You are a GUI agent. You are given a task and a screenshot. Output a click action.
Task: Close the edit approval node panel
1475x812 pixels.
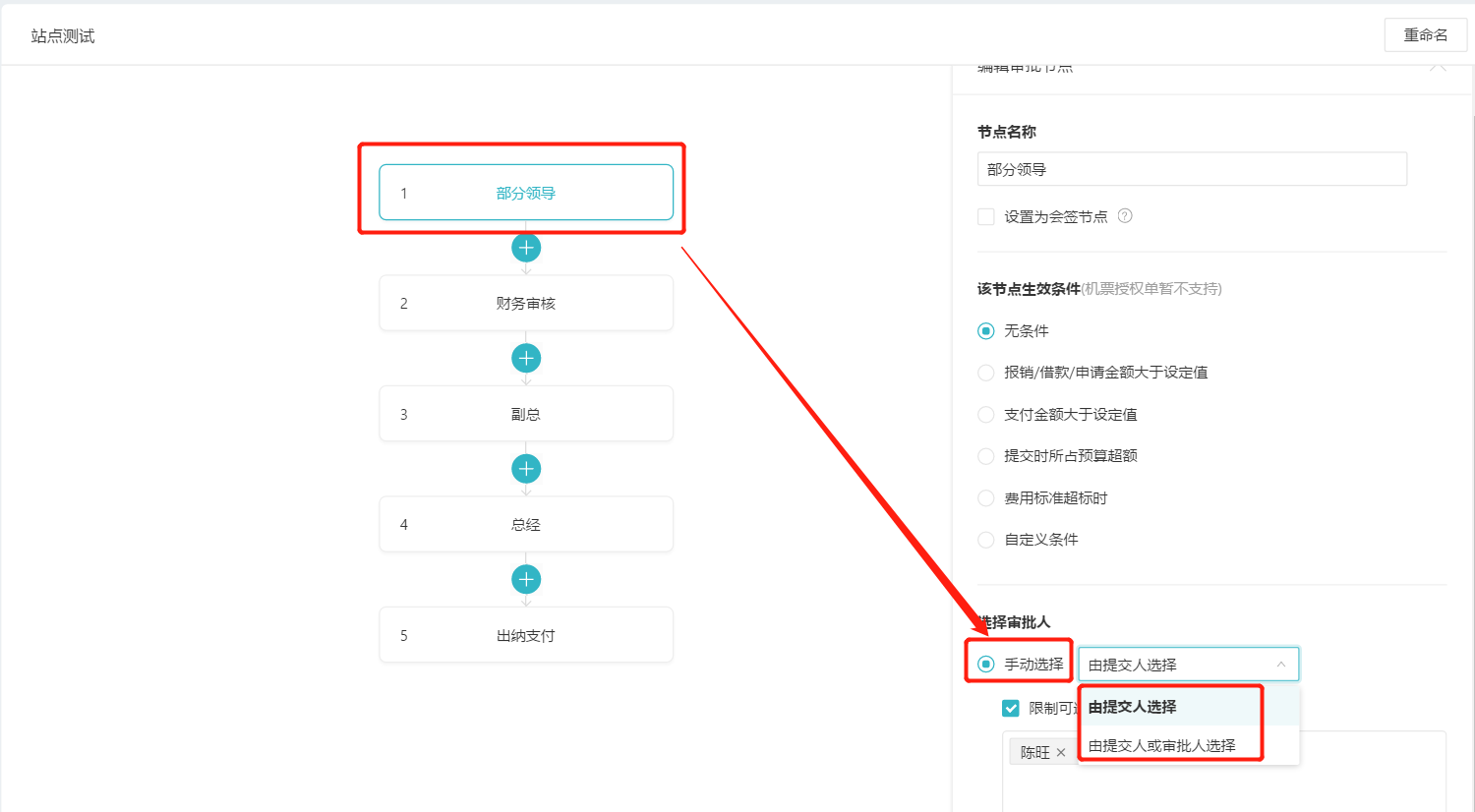coord(1438,67)
